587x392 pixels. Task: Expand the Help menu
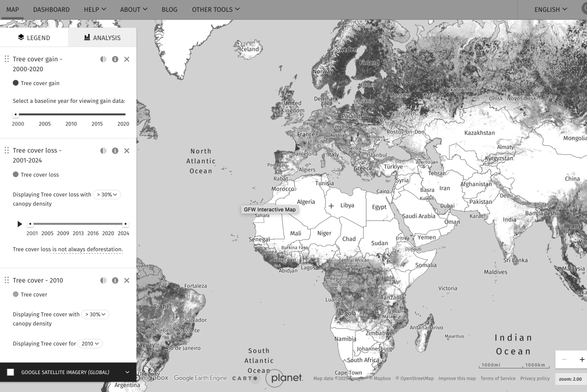95,9
